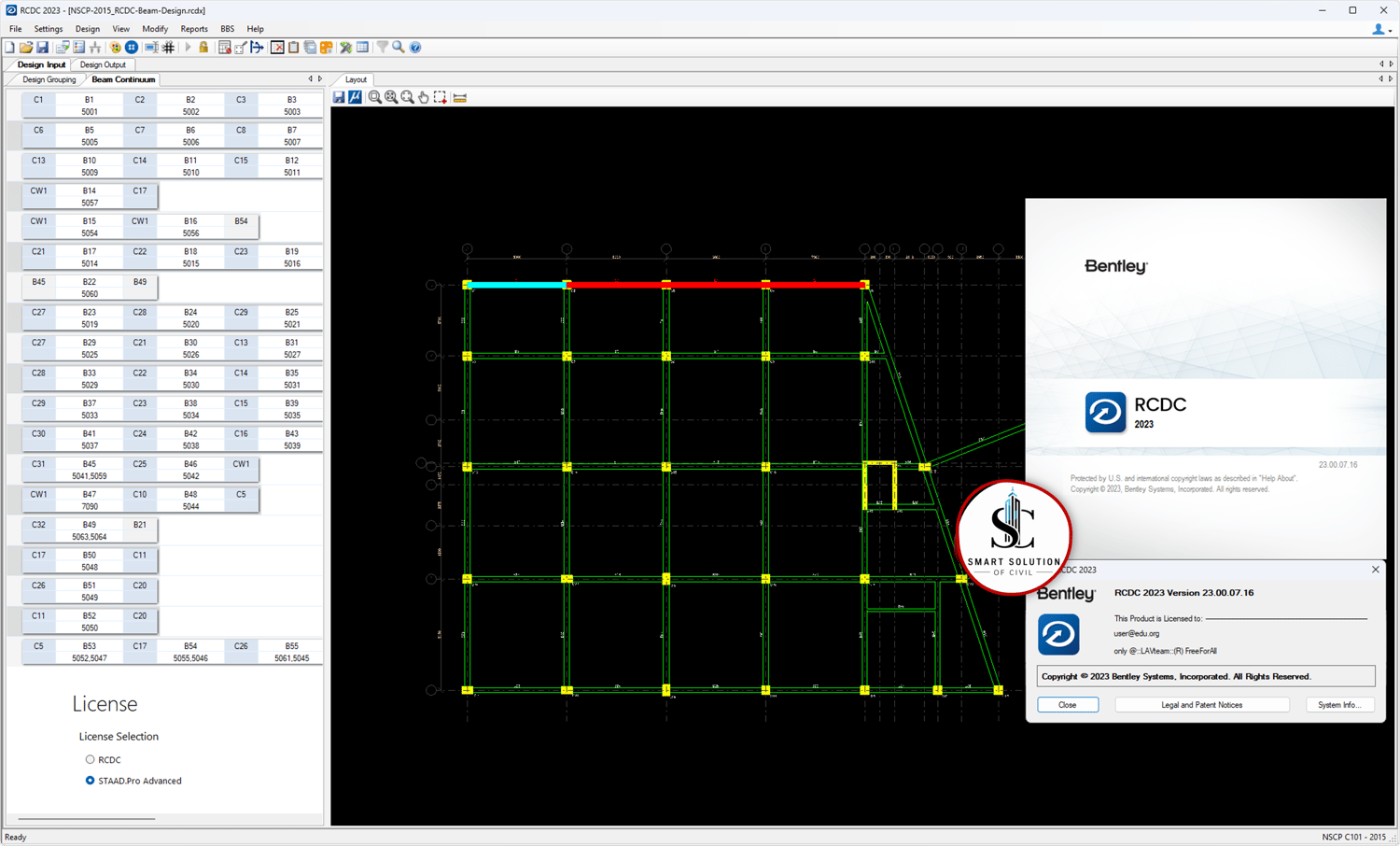Save the project using the main toolbar floppy disk
The image size is (1400, 846).
42,48
